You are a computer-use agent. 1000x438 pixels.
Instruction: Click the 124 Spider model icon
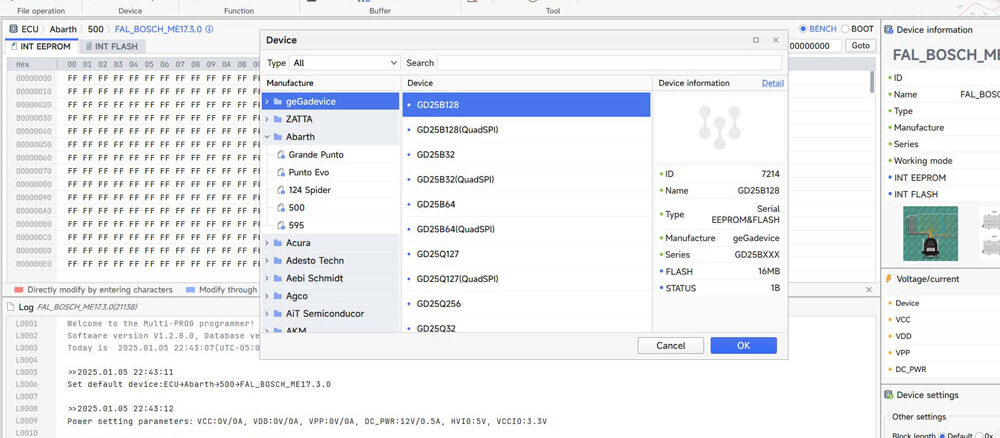pyautogui.click(x=282, y=190)
